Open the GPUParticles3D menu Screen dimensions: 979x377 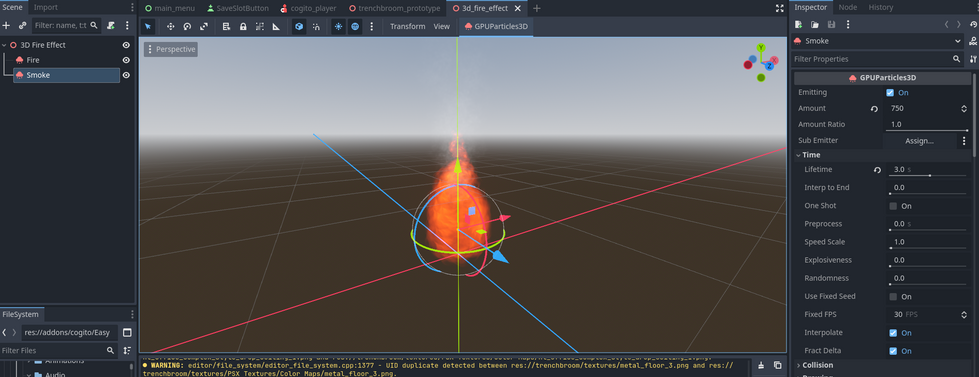click(x=496, y=26)
